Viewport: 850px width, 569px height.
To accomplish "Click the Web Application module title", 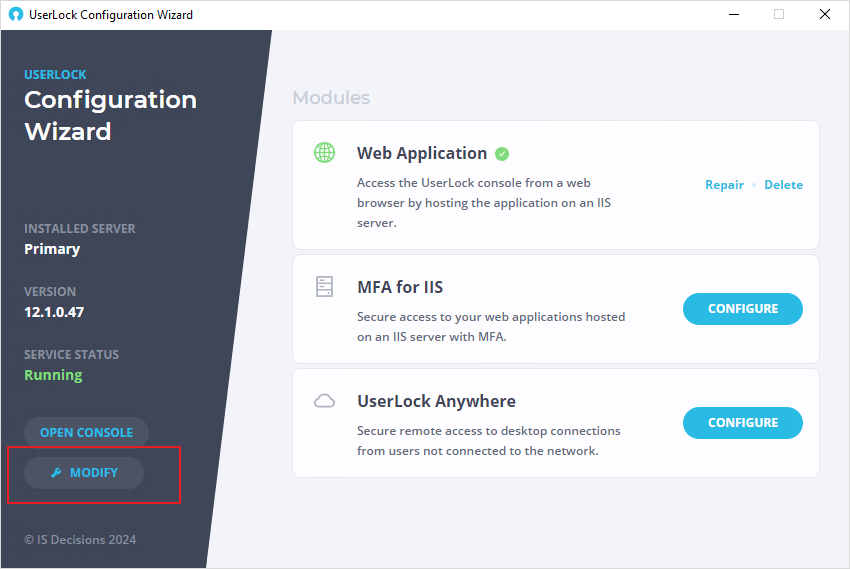I will 422,153.
